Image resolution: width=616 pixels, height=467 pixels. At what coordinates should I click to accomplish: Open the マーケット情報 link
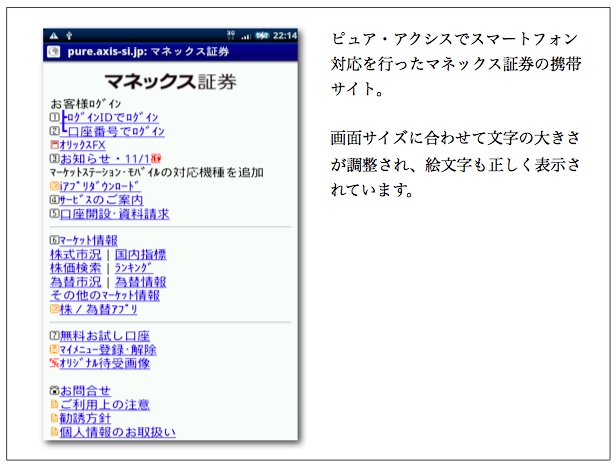[89, 240]
